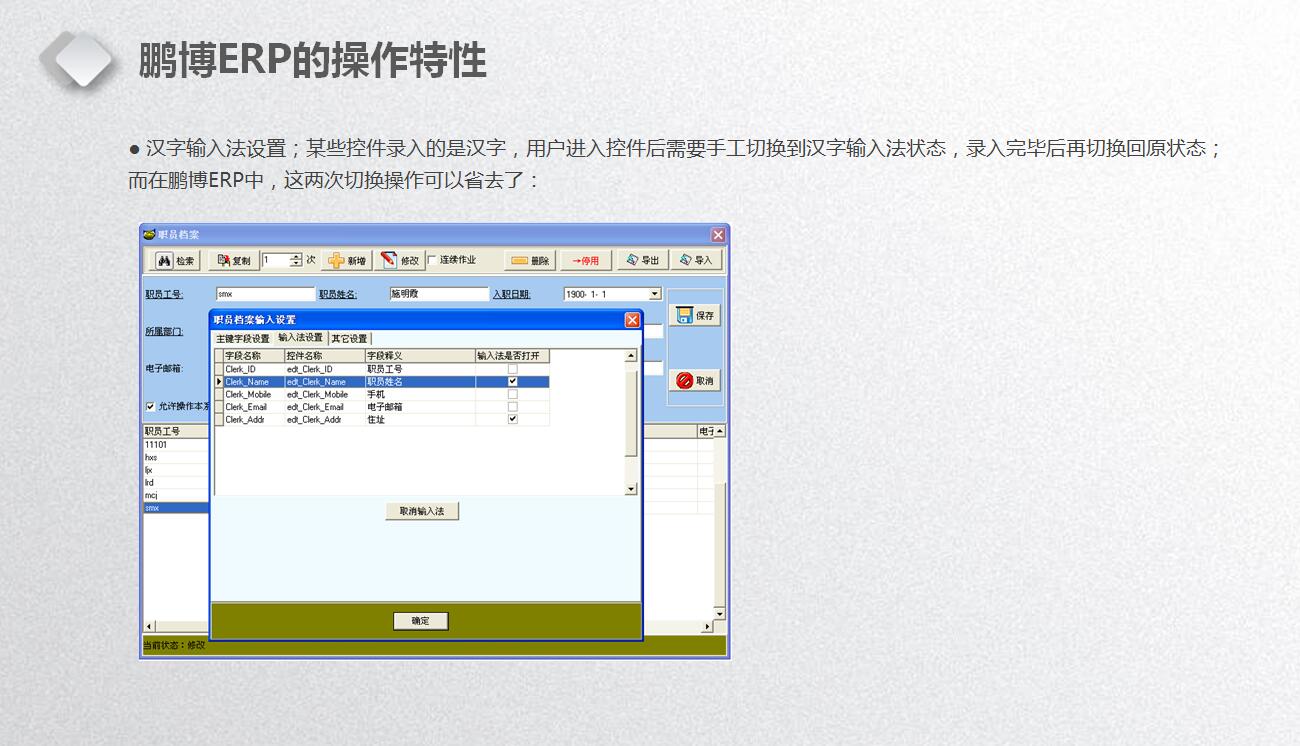
Task: Click the 职员工号 list column header
Action: click(x=176, y=431)
